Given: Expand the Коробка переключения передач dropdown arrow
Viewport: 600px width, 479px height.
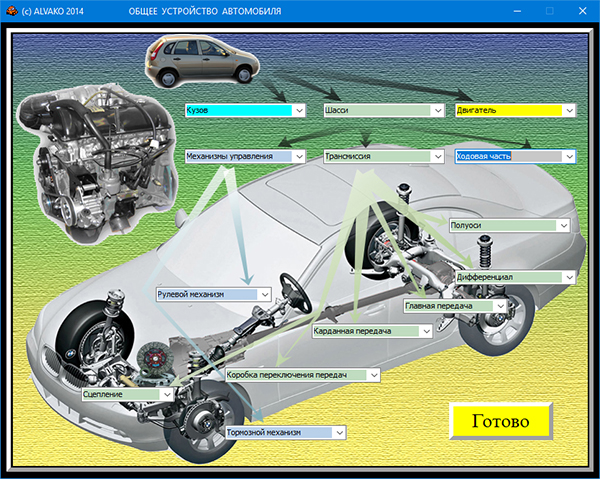Looking at the screenshot, I should [374, 375].
